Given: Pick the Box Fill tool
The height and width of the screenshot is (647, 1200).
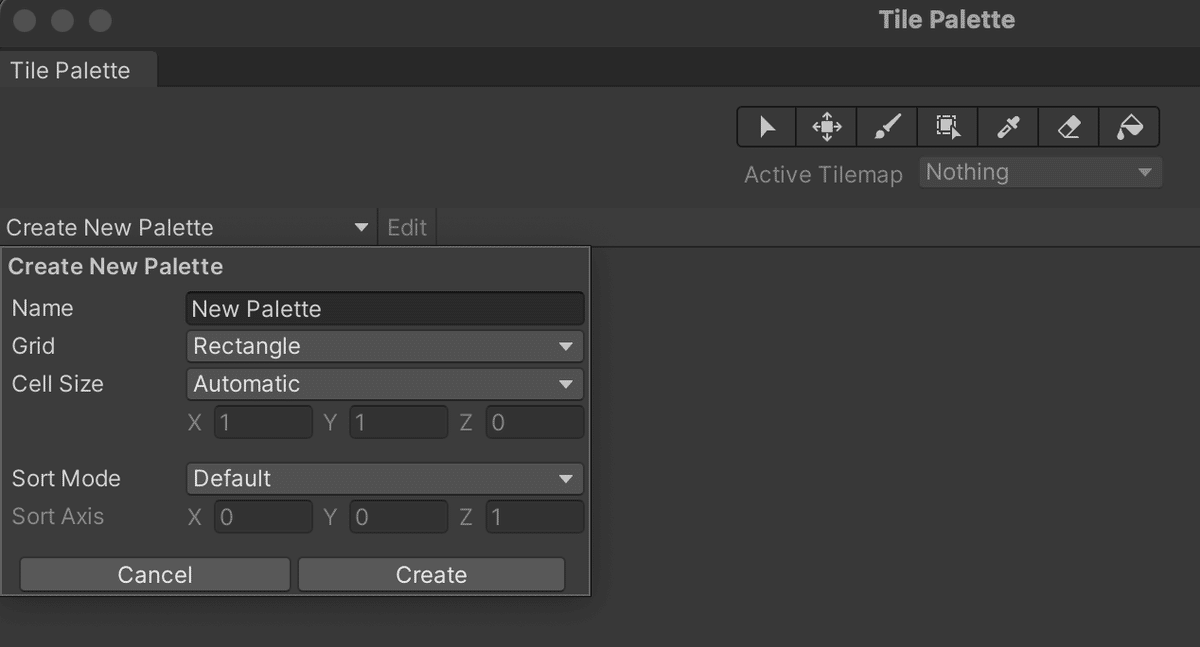Looking at the screenshot, I should (x=948, y=127).
